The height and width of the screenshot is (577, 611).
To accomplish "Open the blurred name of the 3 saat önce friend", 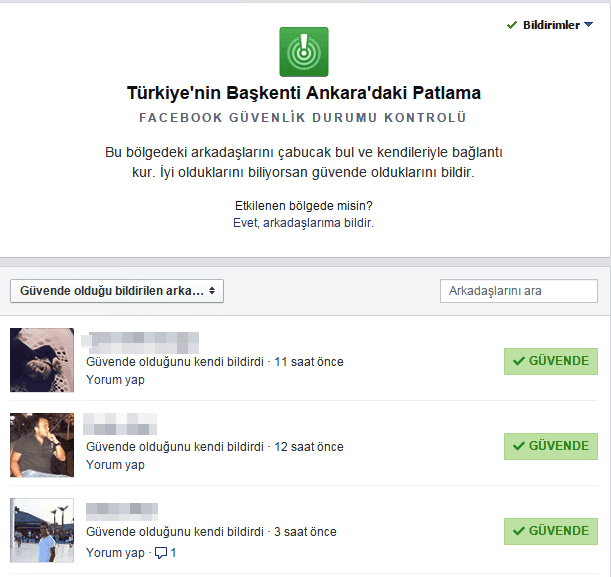I will (121, 511).
